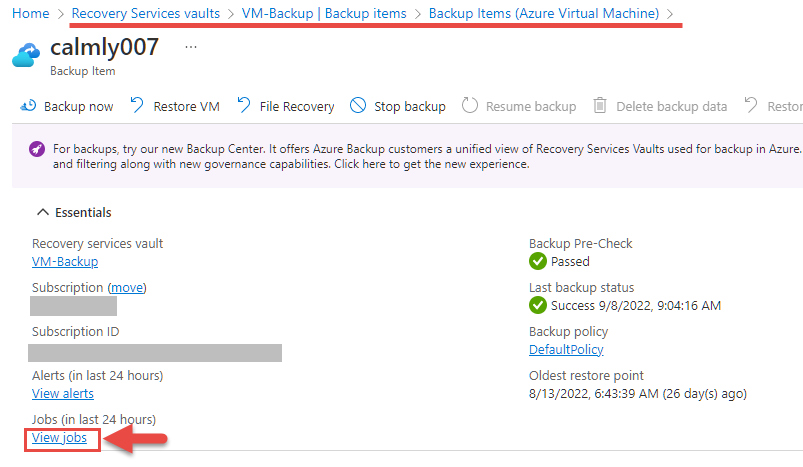Collapse the Essentials section chevron
The height and width of the screenshot is (467, 803).
click(43, 212)
